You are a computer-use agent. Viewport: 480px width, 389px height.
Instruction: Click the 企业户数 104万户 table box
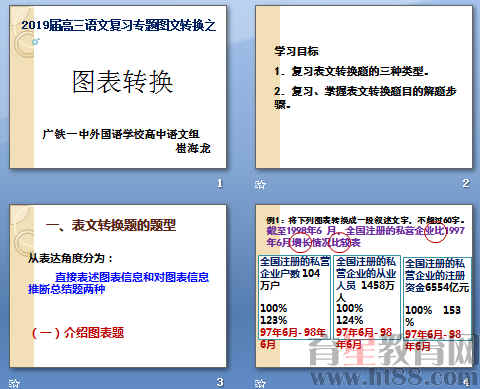tap(294, 297)
